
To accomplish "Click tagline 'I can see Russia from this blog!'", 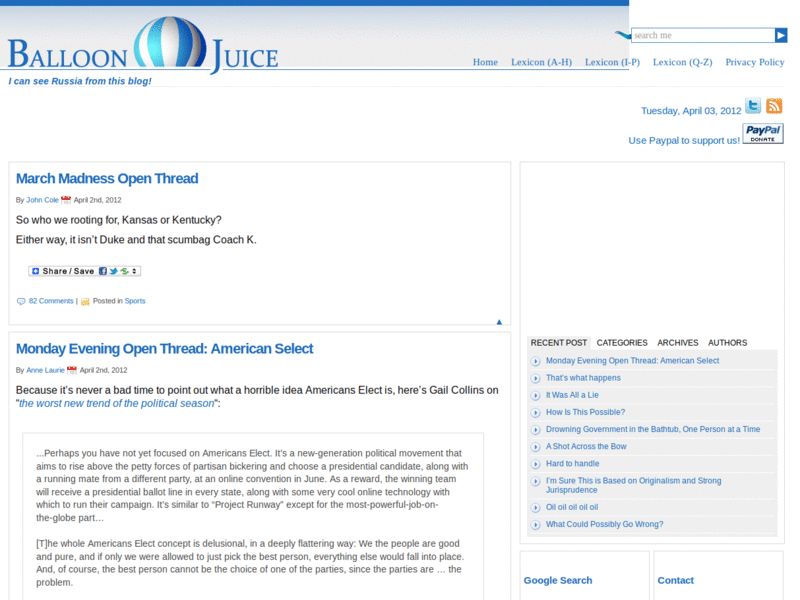I will tap(80, 81).
